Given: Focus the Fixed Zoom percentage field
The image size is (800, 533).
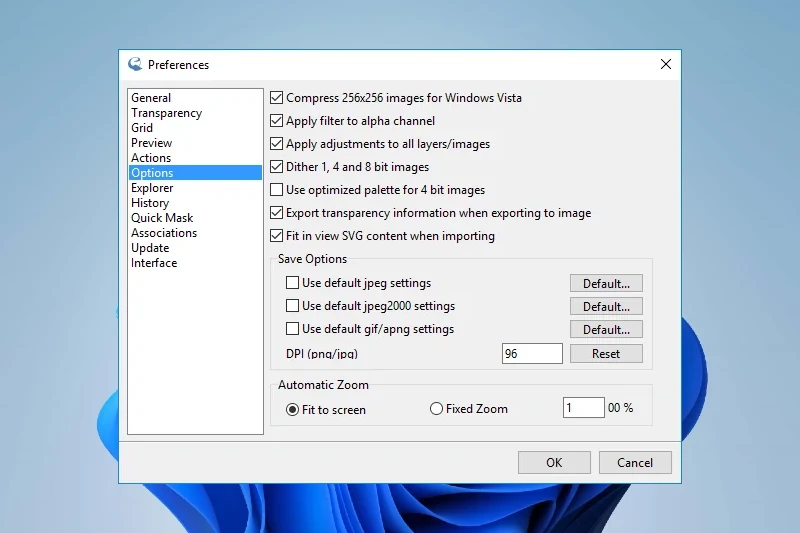Looking at the screenshot, I should 583,408.
